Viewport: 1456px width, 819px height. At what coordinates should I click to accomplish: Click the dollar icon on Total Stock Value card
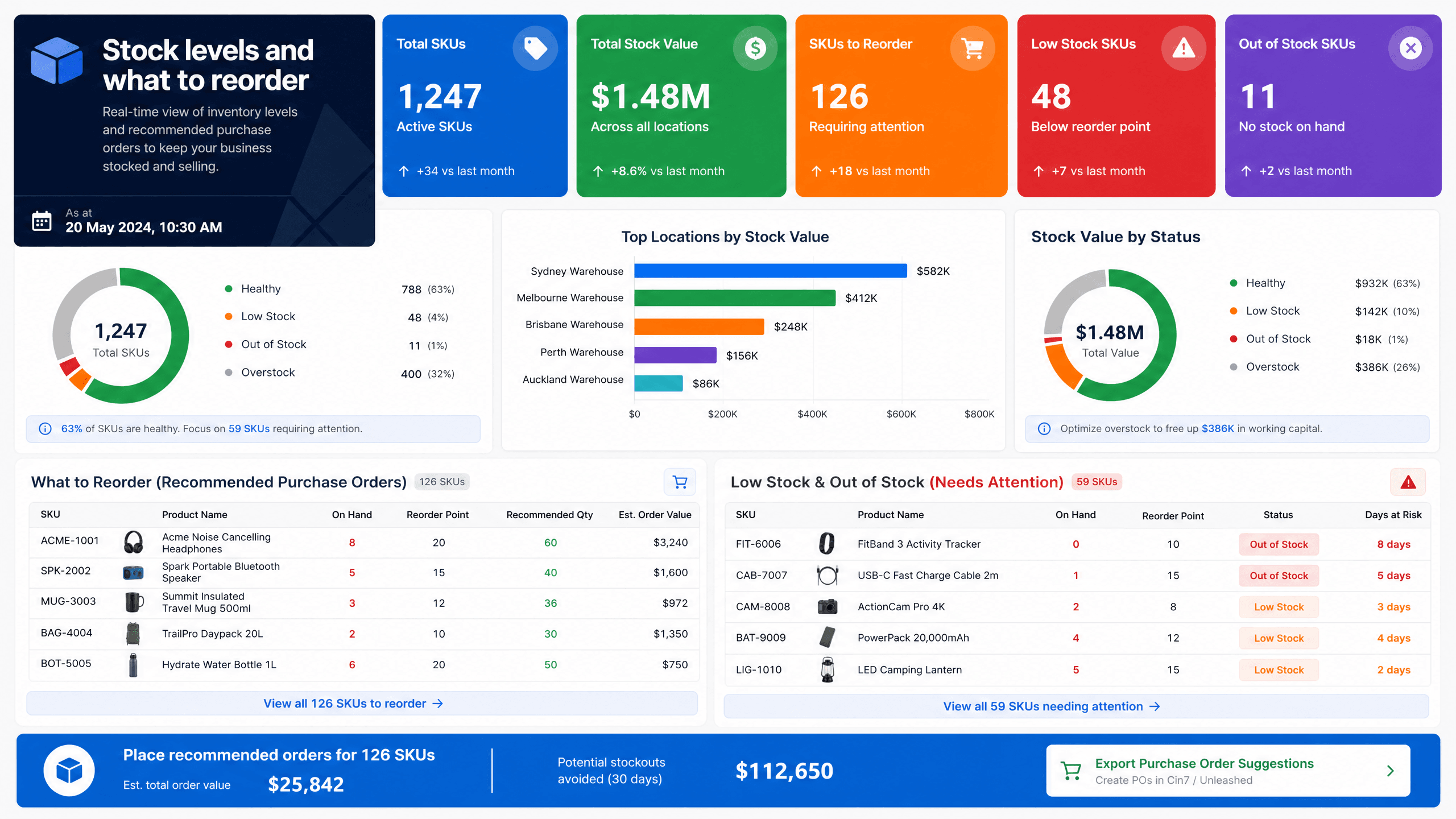click(x=755, y=48)
